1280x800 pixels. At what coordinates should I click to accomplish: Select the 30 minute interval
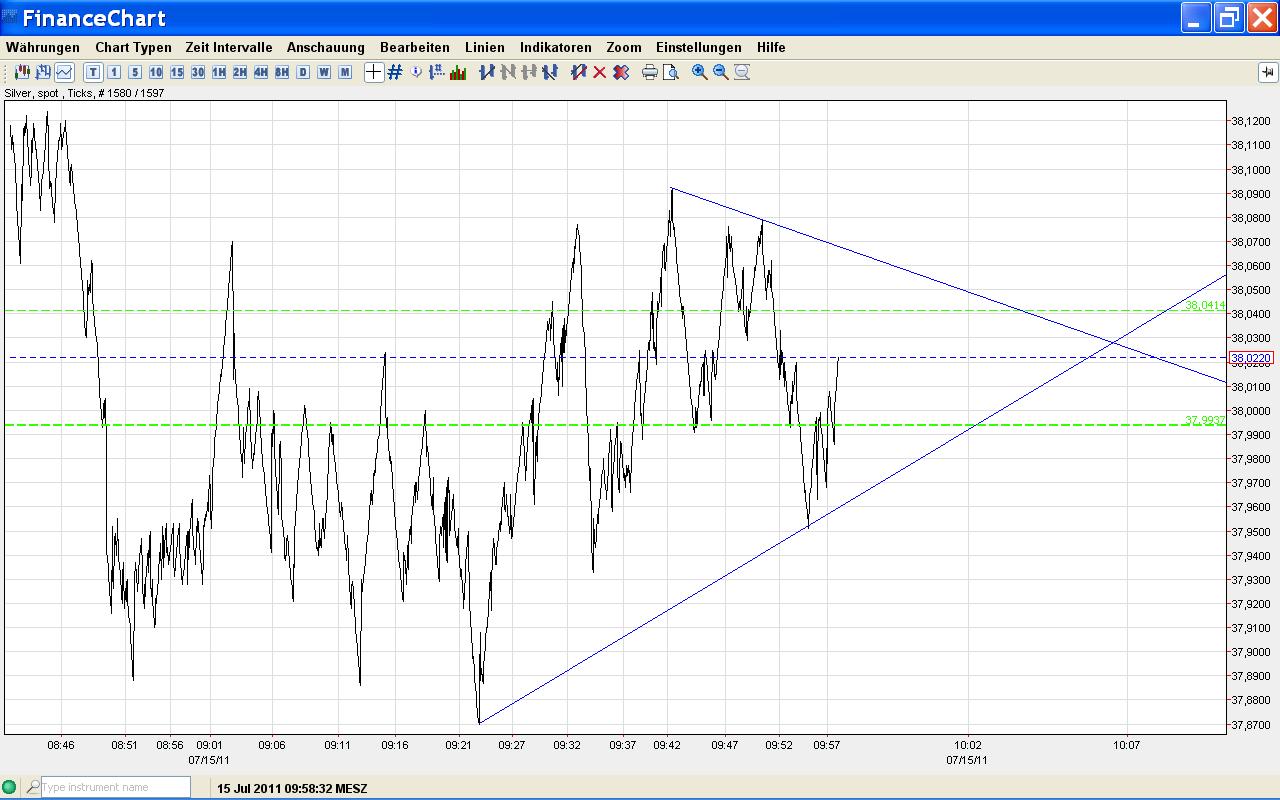click(198, 72)
